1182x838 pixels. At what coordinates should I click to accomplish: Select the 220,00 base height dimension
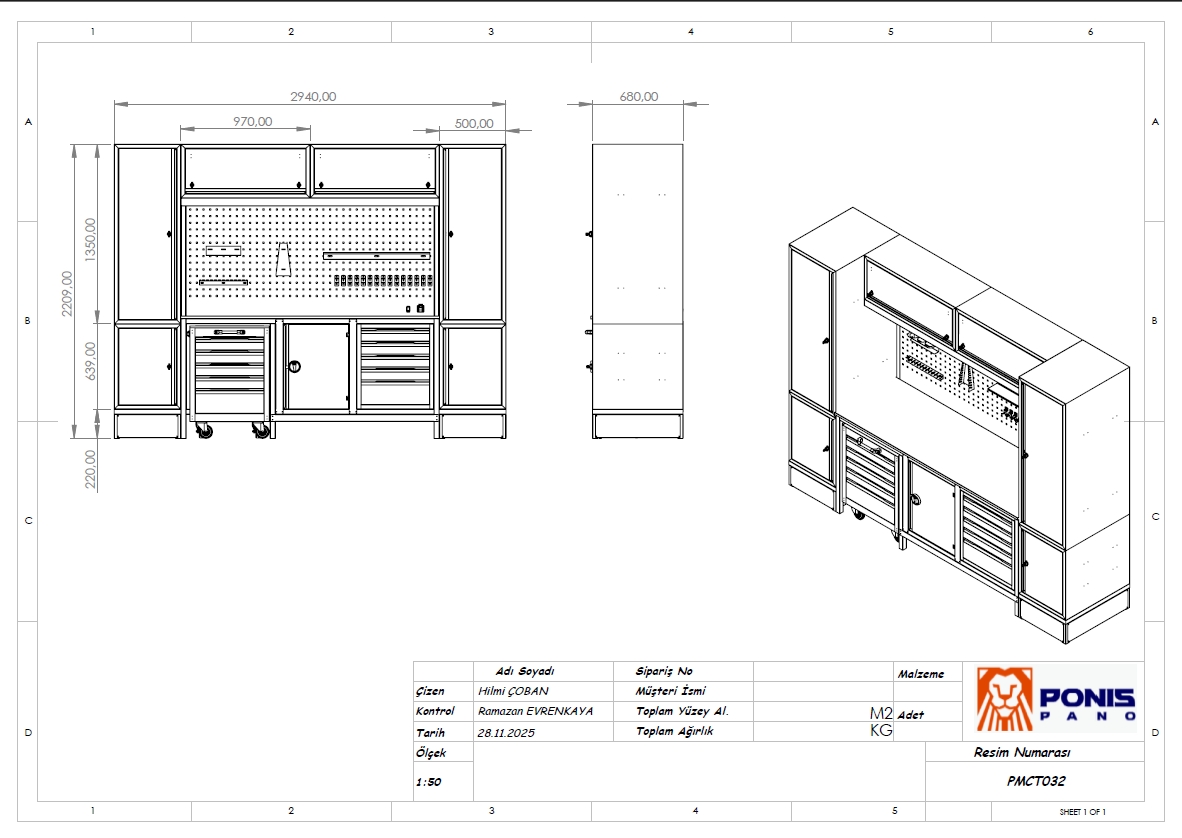coord(91,468)
